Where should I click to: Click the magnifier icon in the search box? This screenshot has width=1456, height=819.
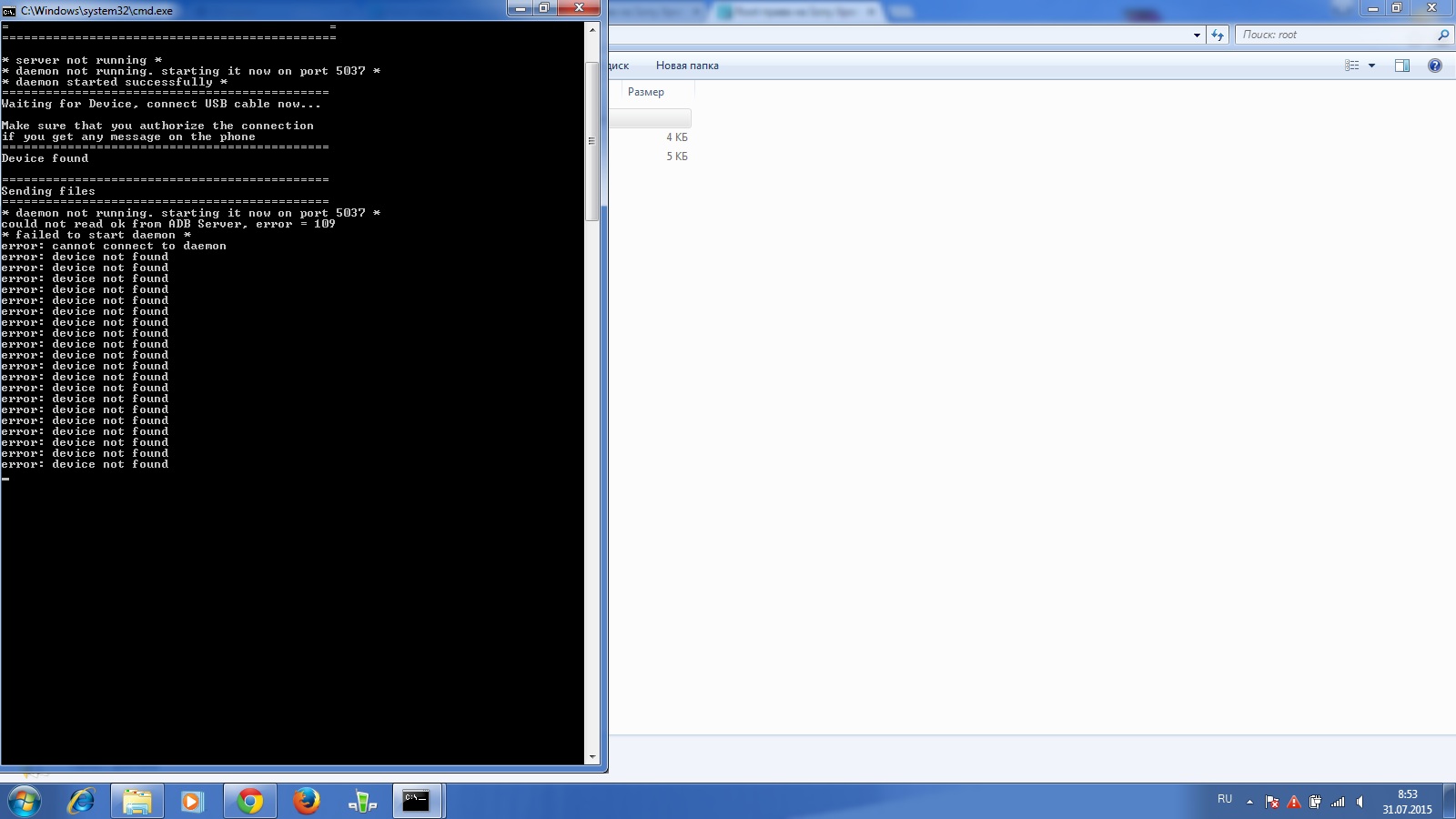click(x=1442, y=35)
